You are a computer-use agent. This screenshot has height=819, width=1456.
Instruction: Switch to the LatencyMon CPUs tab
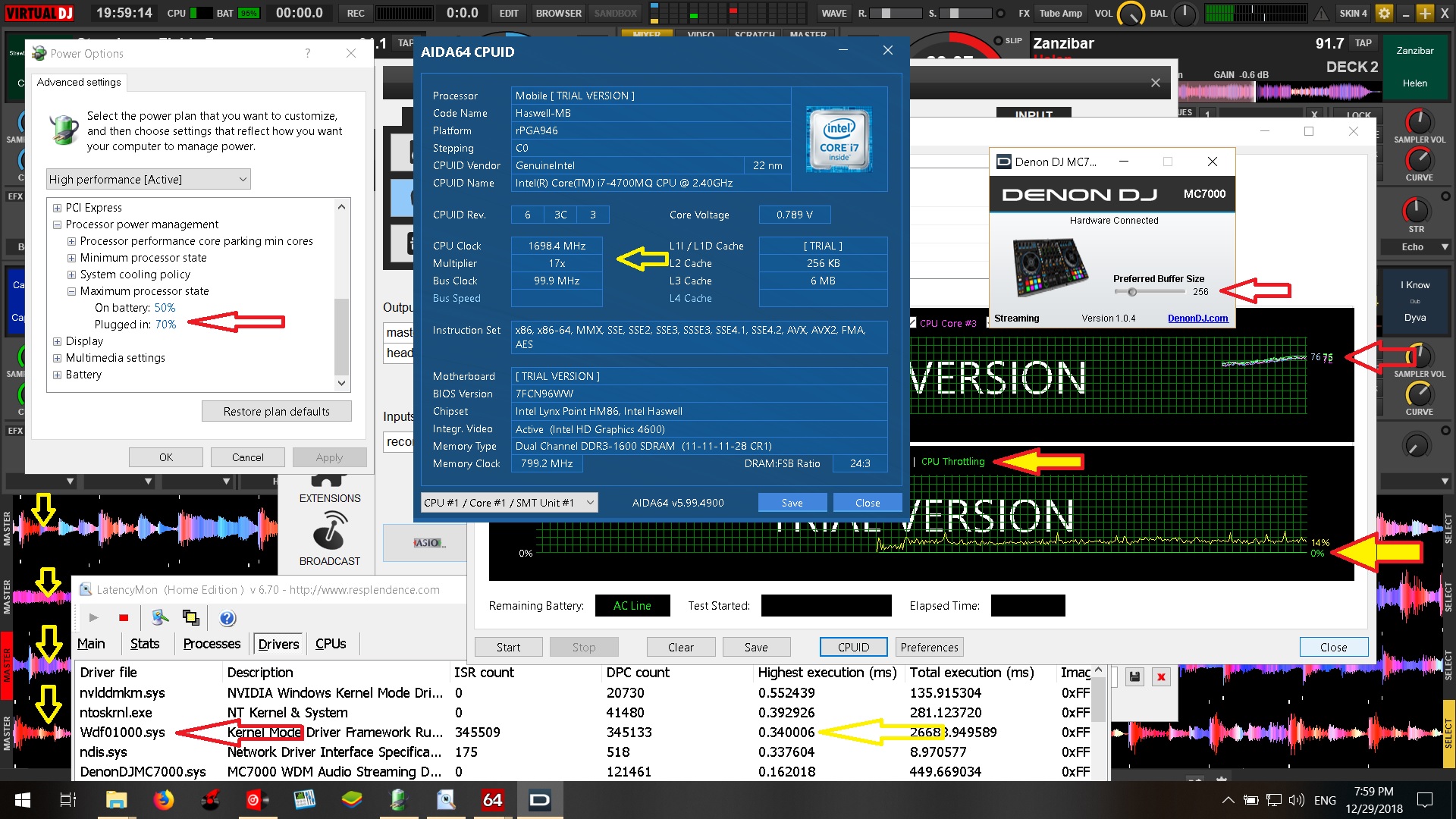click(331, 644)
